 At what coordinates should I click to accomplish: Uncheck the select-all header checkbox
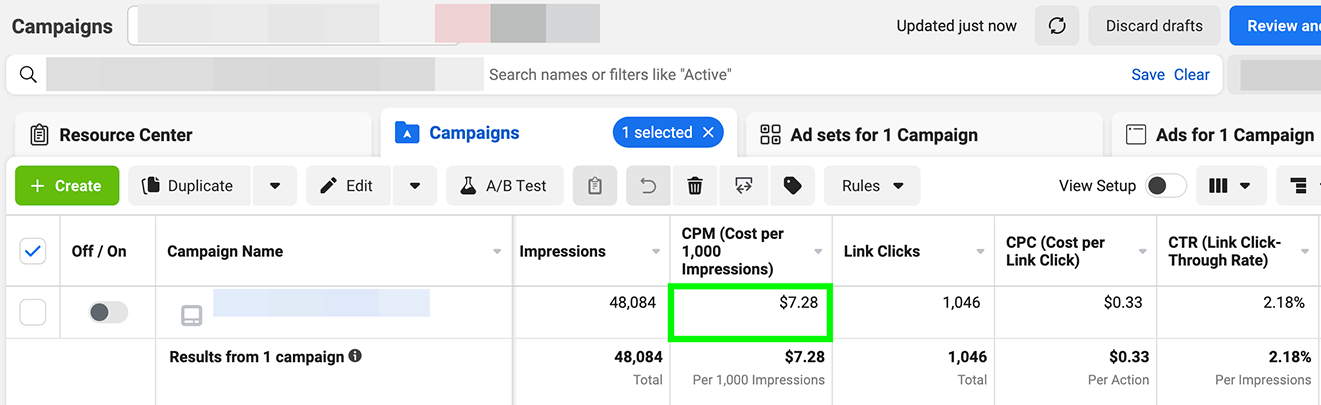[33, 252]
